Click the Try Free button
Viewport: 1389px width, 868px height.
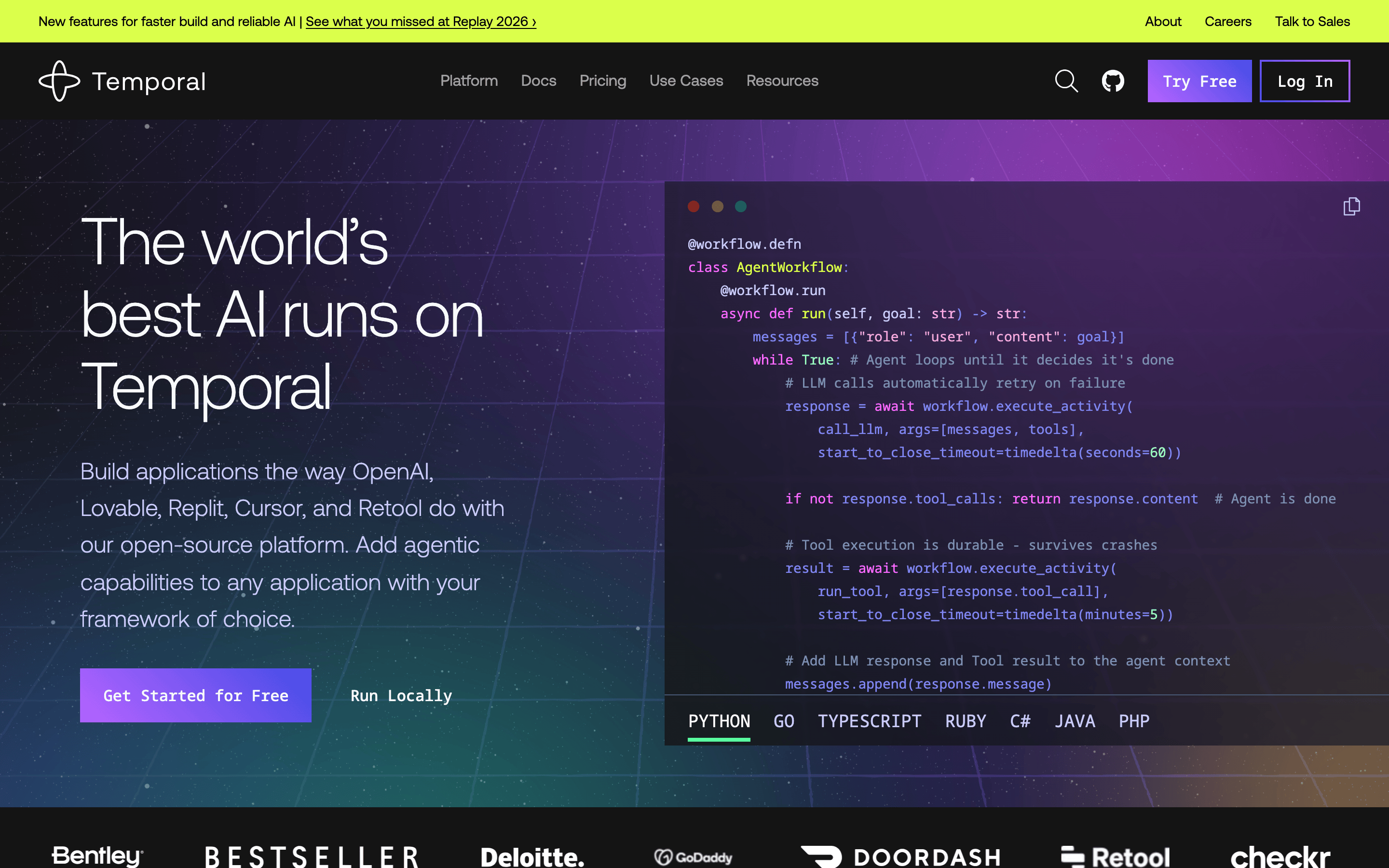(x=1199, y=81)
